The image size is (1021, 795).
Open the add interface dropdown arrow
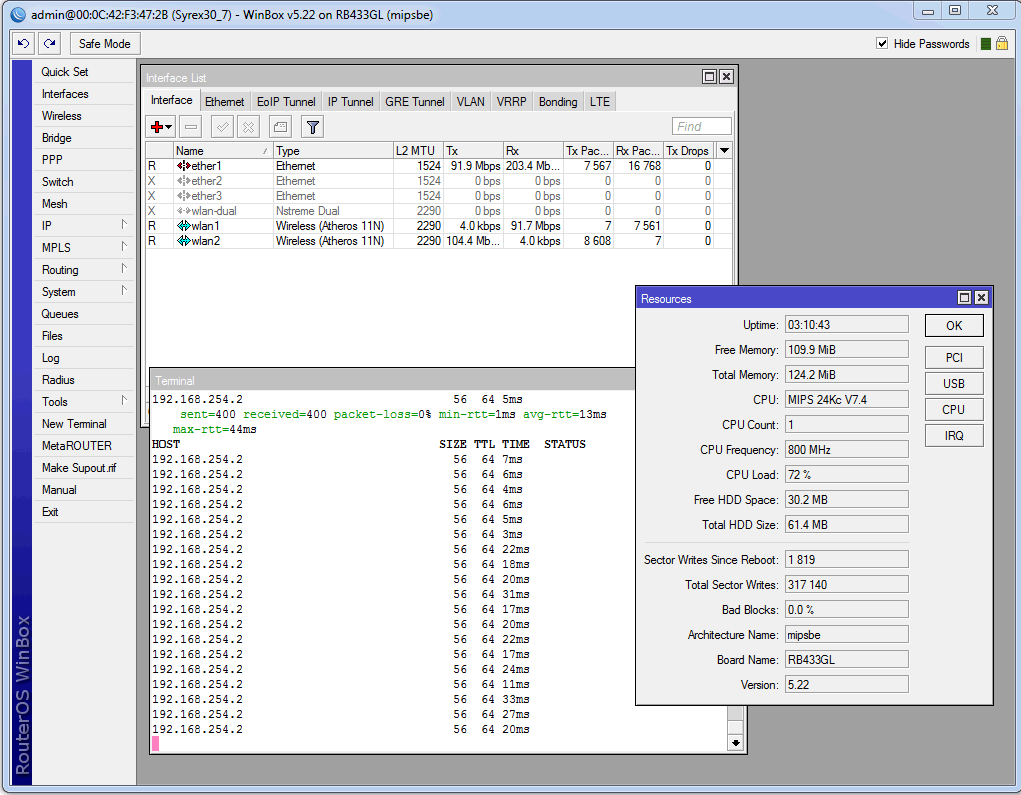click(x=169, y=127)
